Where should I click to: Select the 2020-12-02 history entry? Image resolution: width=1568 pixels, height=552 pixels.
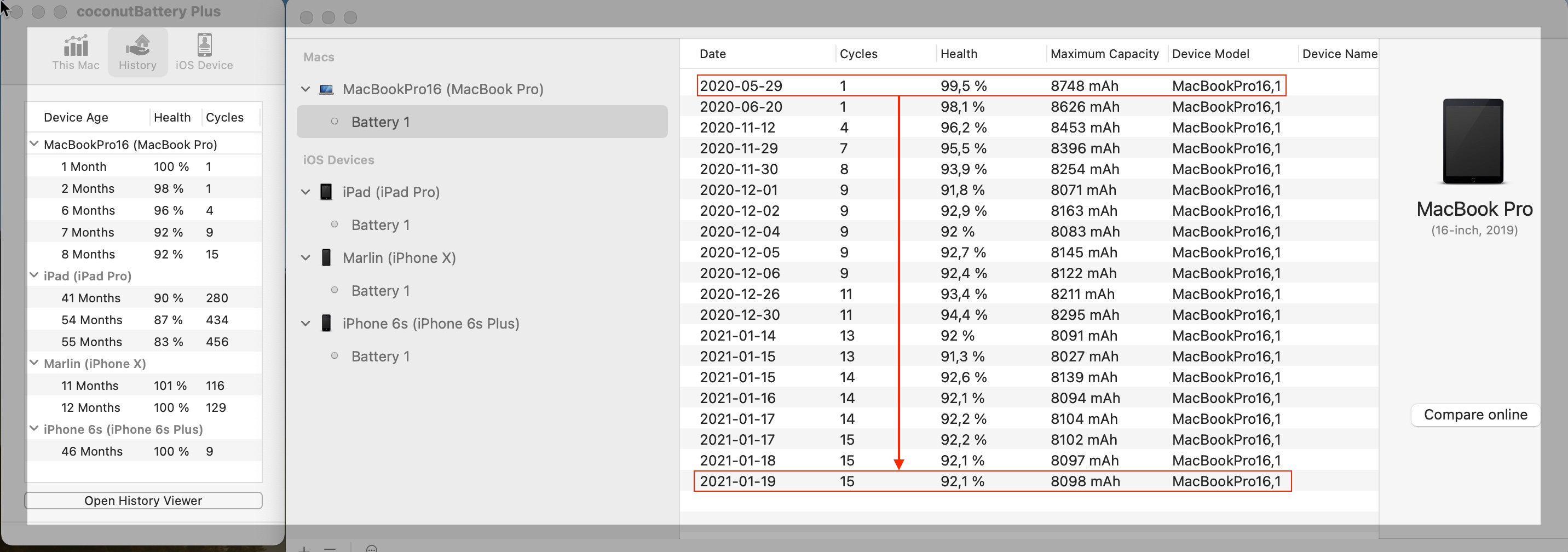(1029, 211)
